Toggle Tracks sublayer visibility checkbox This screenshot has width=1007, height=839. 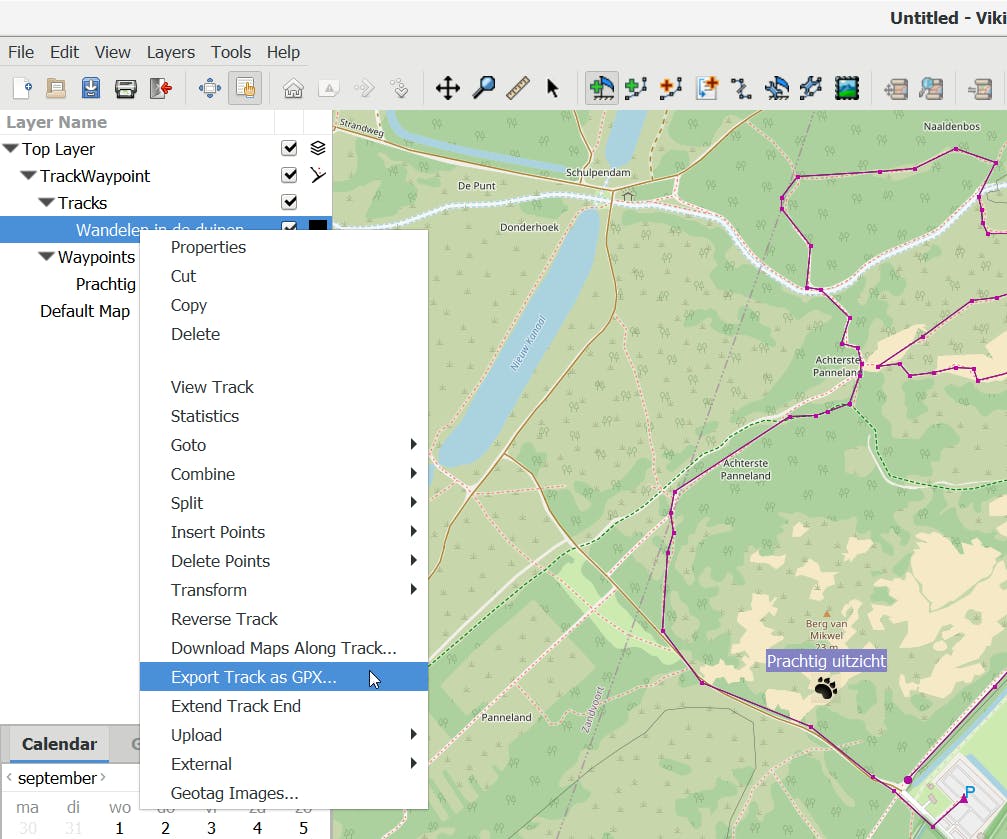point(290,203)
